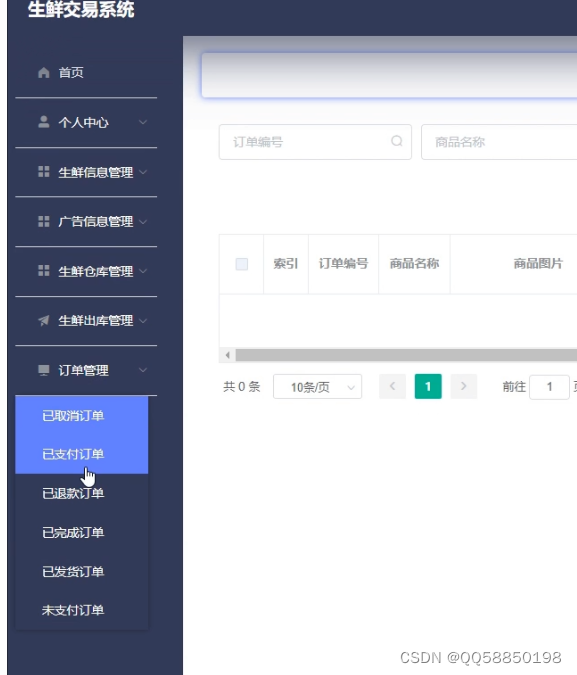Expand 生鲜出库管理 with its chevron
The height and width of the screenshot is (675, 577).
143,321
